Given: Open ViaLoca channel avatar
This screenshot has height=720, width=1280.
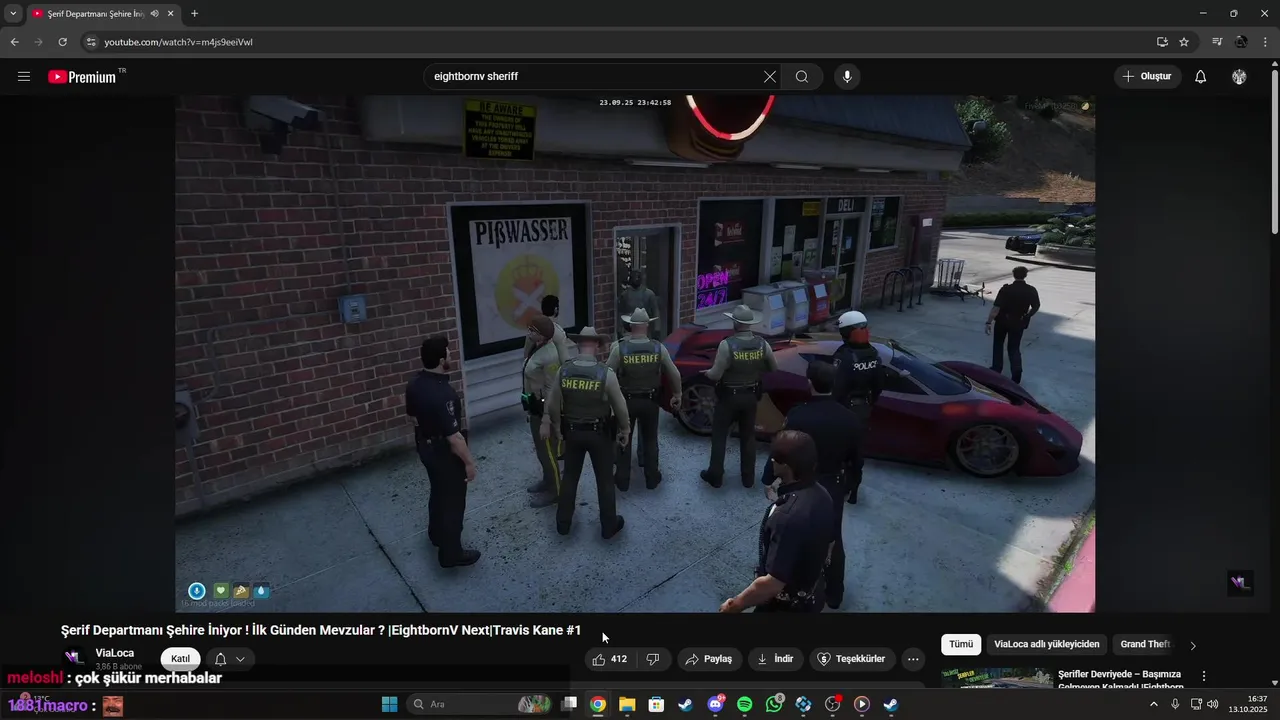Looking at the screenshot, I should (74, 657).
